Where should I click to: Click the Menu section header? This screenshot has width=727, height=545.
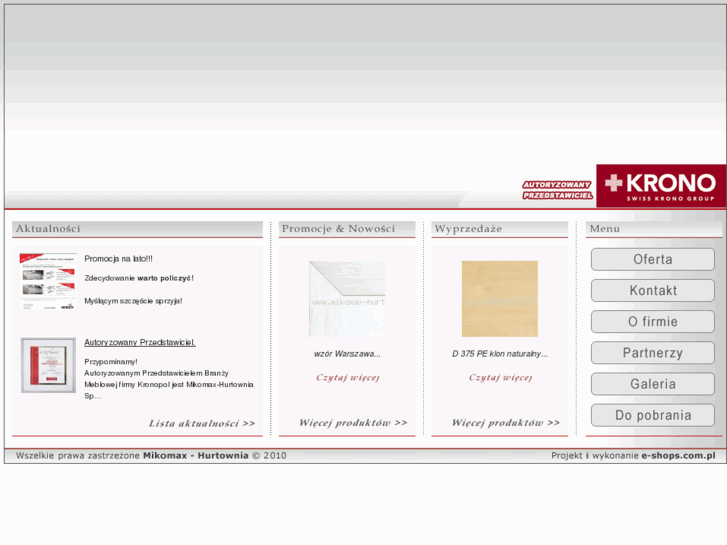click(654, 229)
